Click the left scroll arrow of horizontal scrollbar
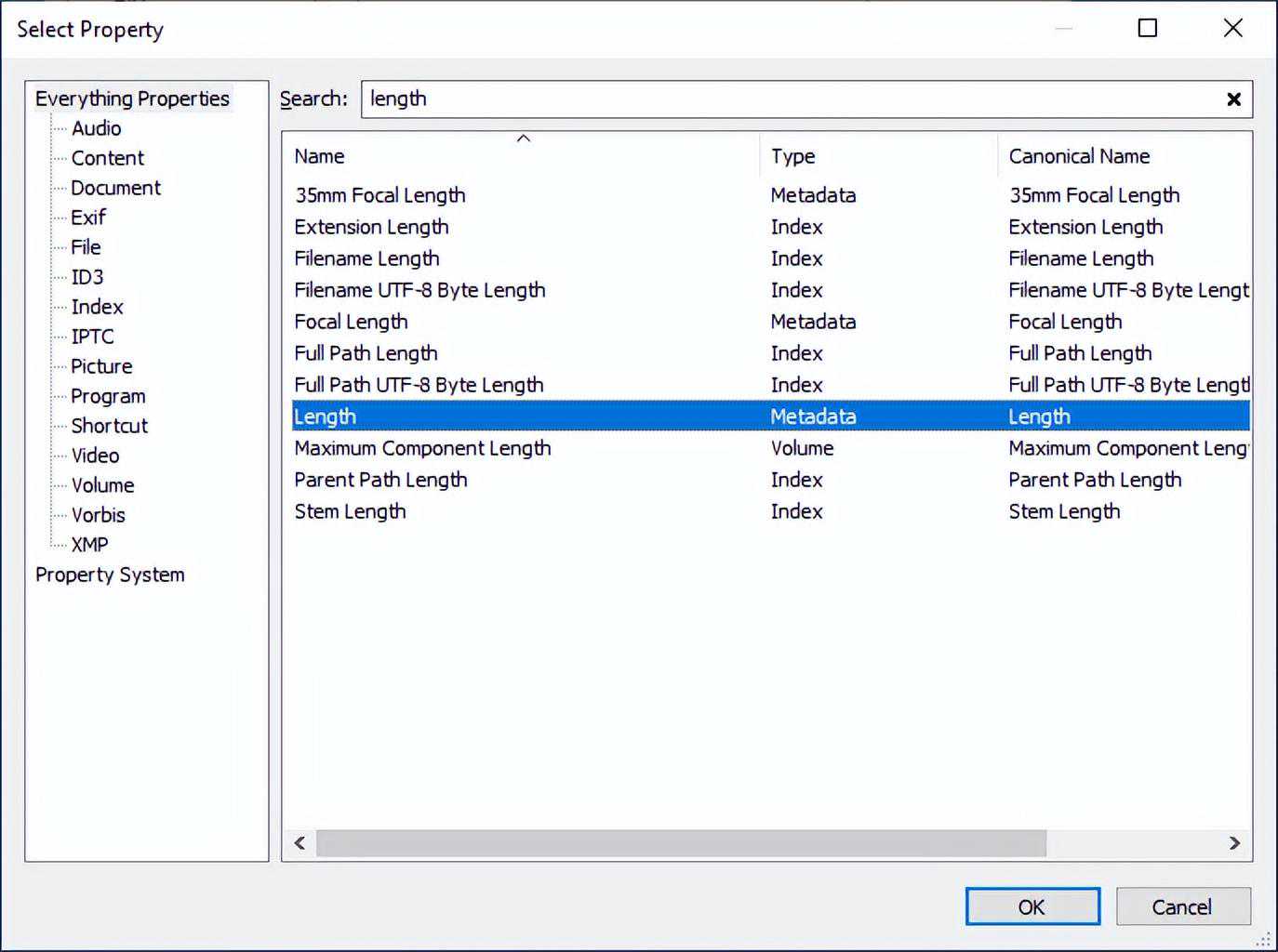This screenshot has height=952, width=1278. click(300, 843)
